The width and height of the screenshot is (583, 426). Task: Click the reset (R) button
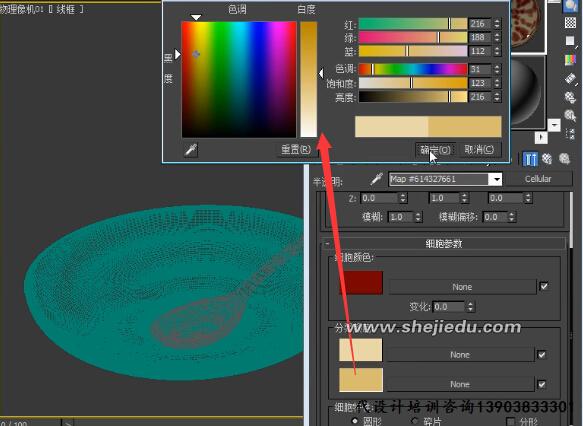coord(296,149)
